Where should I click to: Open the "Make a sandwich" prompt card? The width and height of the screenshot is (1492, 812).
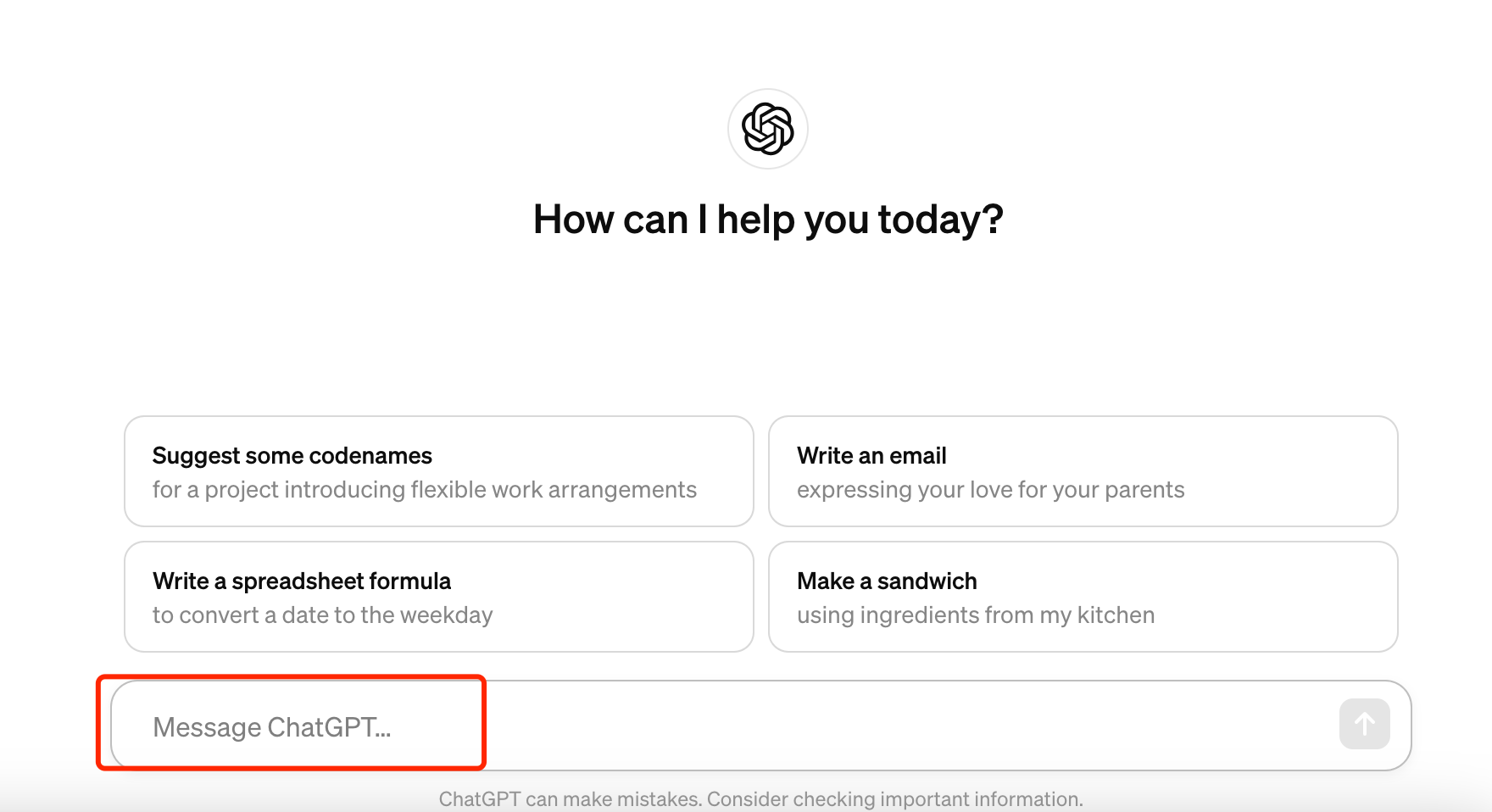[x=1083, y=597]
